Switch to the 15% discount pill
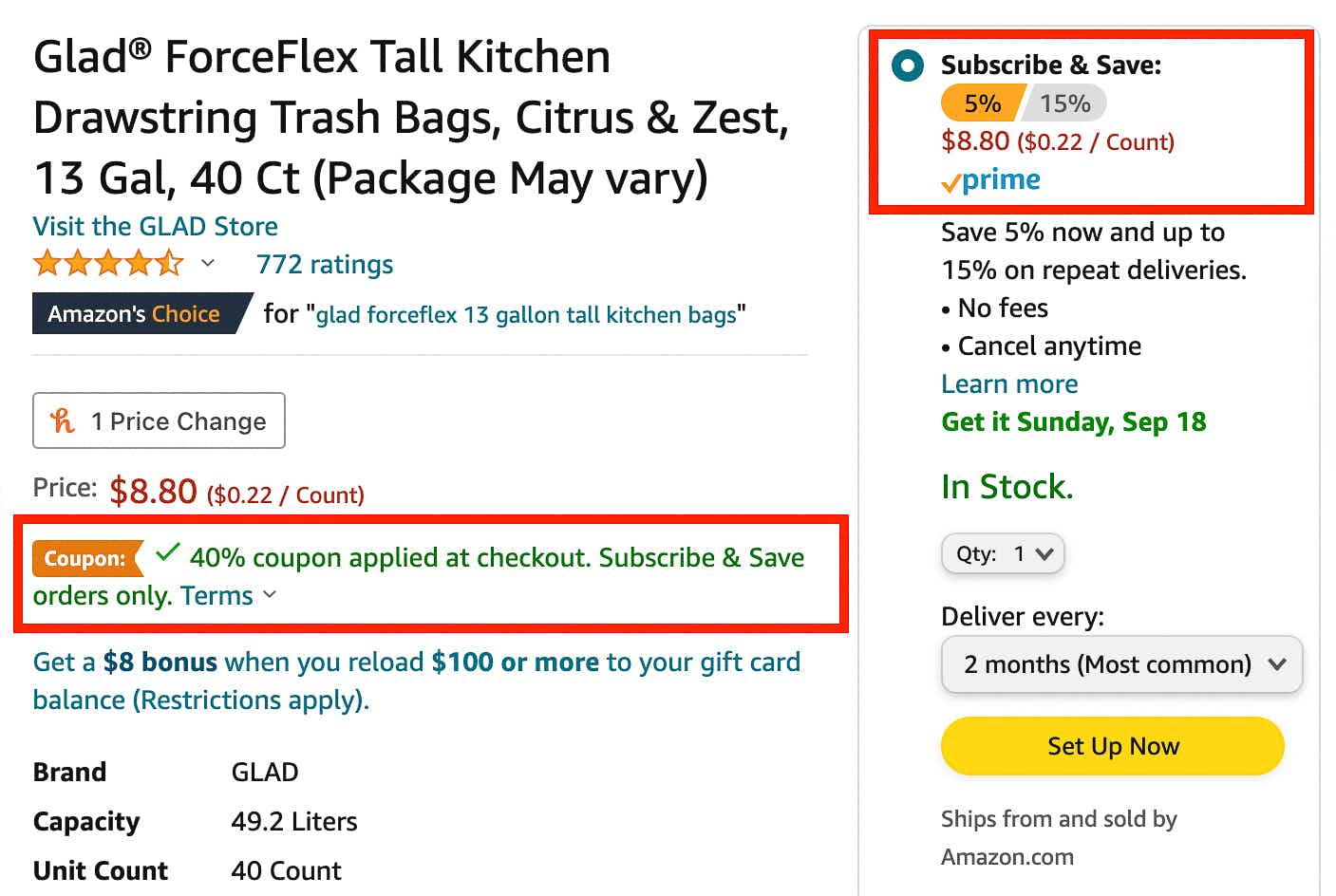 tap(1064, 103)
